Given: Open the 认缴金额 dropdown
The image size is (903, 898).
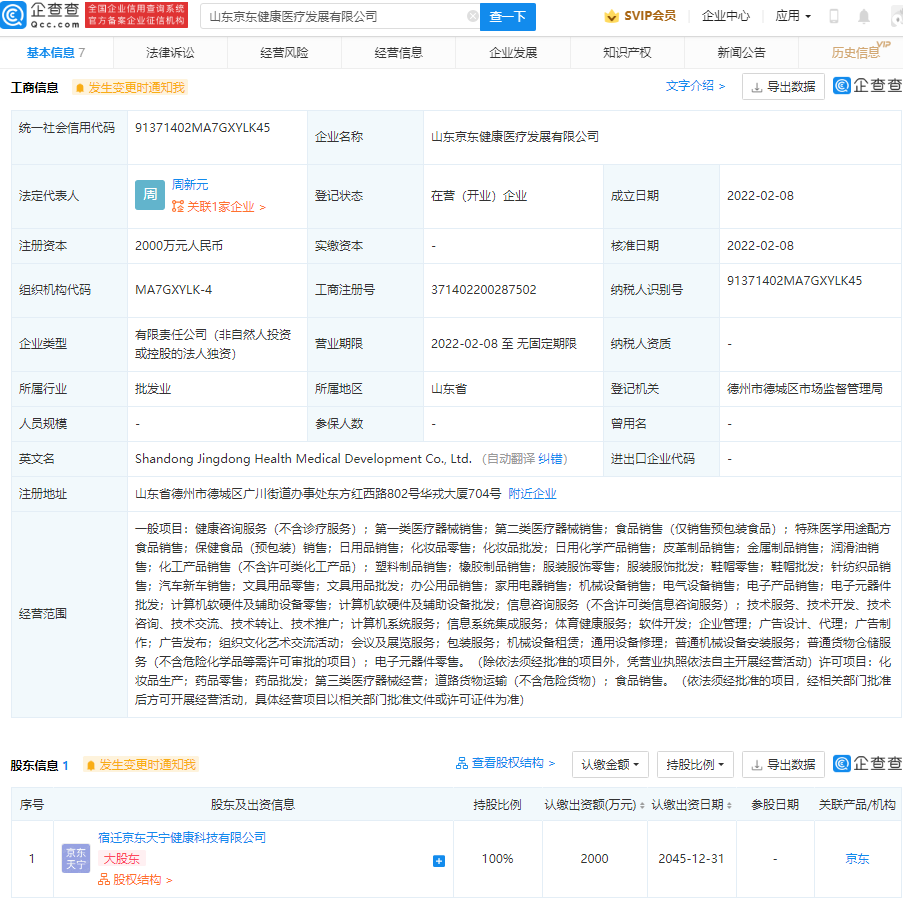Looking at the screenshot, I should (606, 764).
